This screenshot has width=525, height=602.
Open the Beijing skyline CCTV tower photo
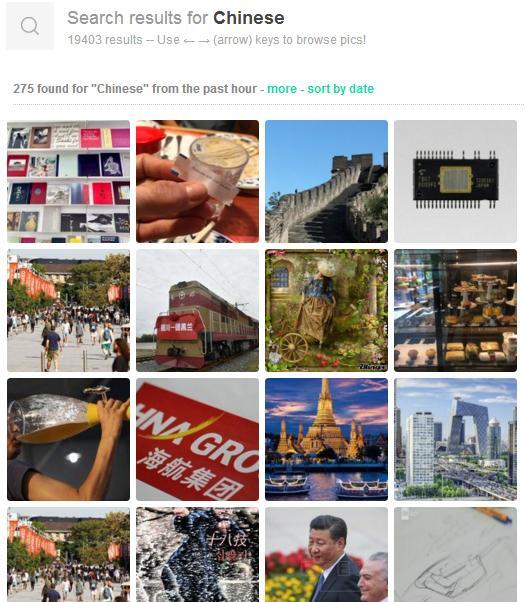(455, 439)
